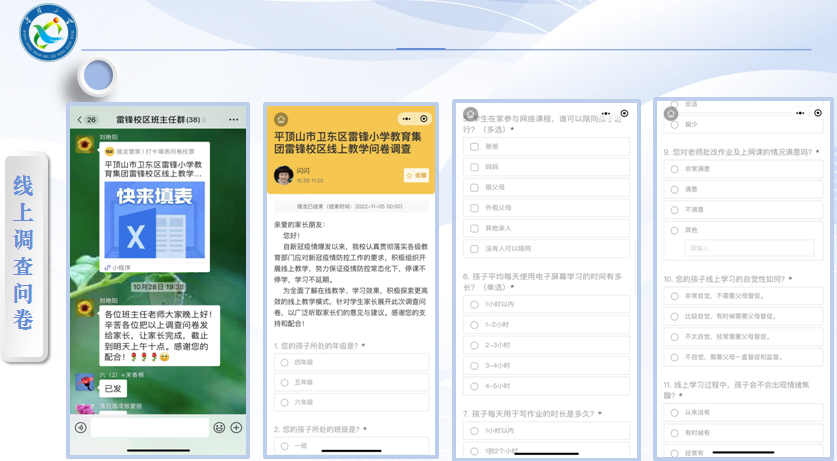
Task: Check the 祖父母 checkbox option
Action: point(475,187)
